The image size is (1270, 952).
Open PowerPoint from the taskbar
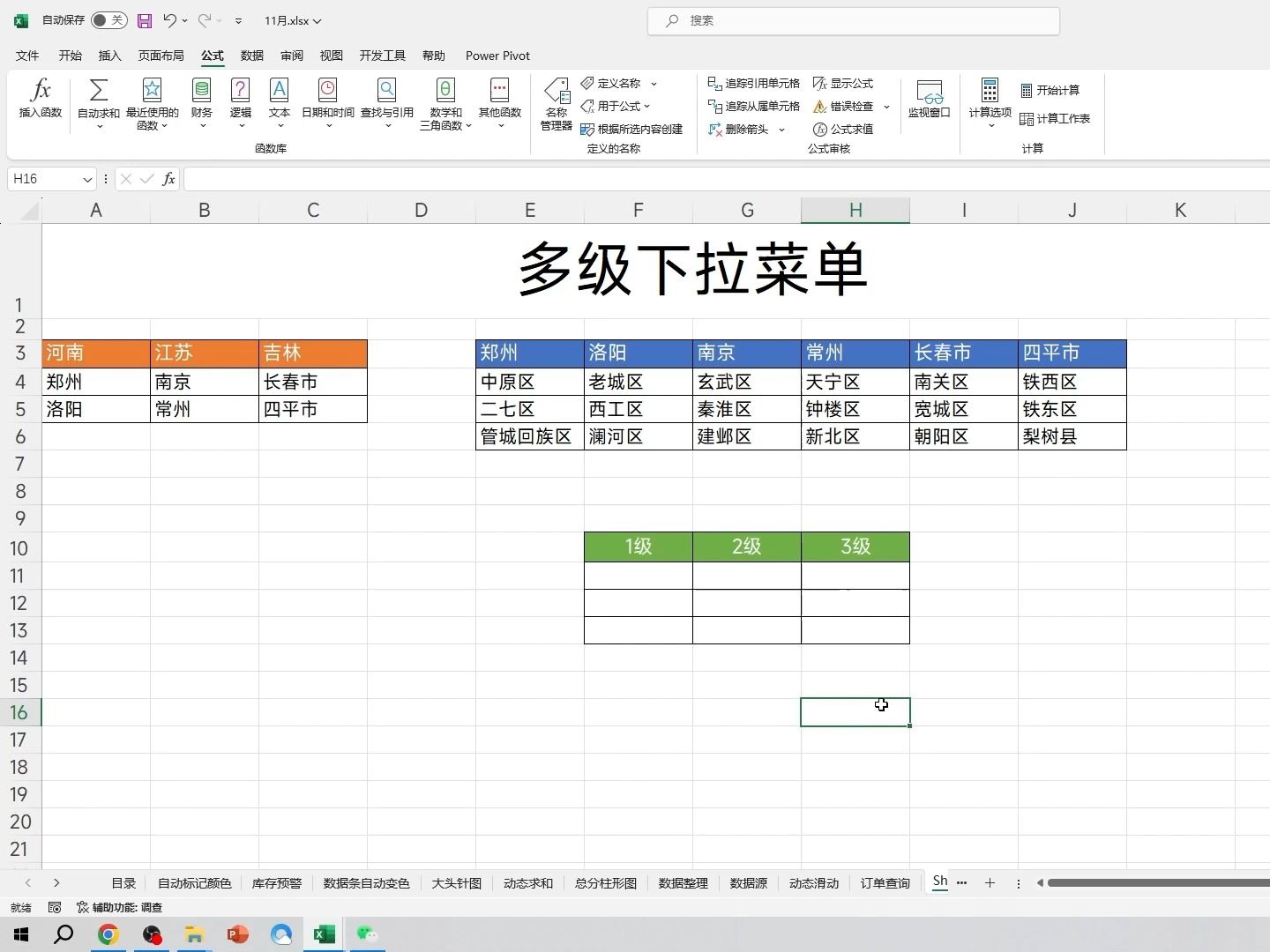(x=237, y=934)
